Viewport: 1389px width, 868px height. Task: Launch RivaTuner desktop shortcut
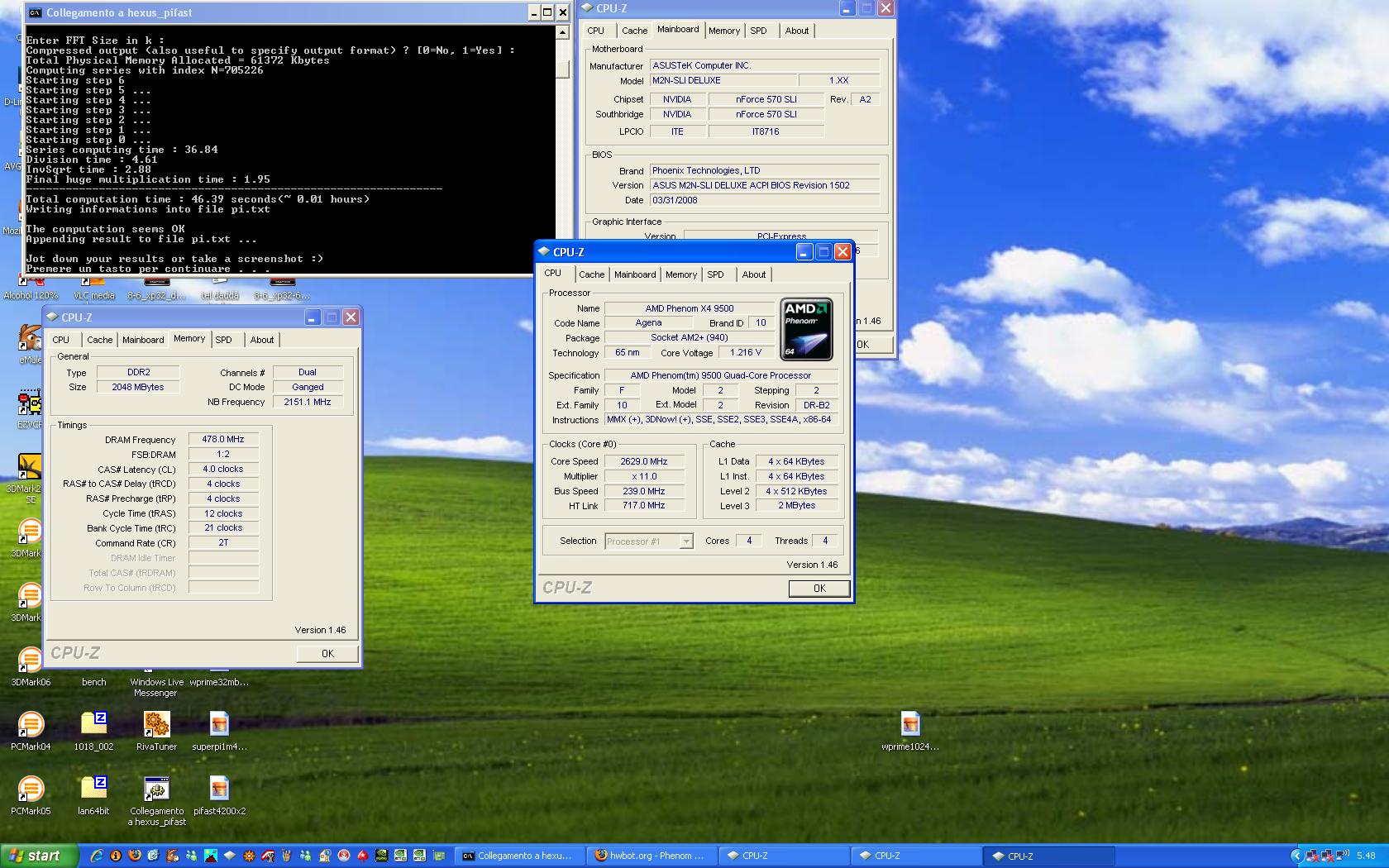156,731
